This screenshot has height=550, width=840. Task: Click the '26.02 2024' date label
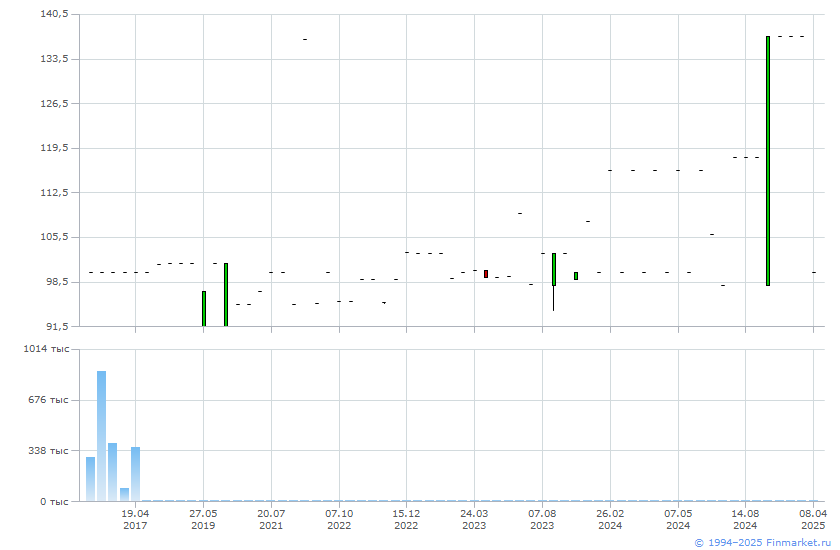point(610,519)
